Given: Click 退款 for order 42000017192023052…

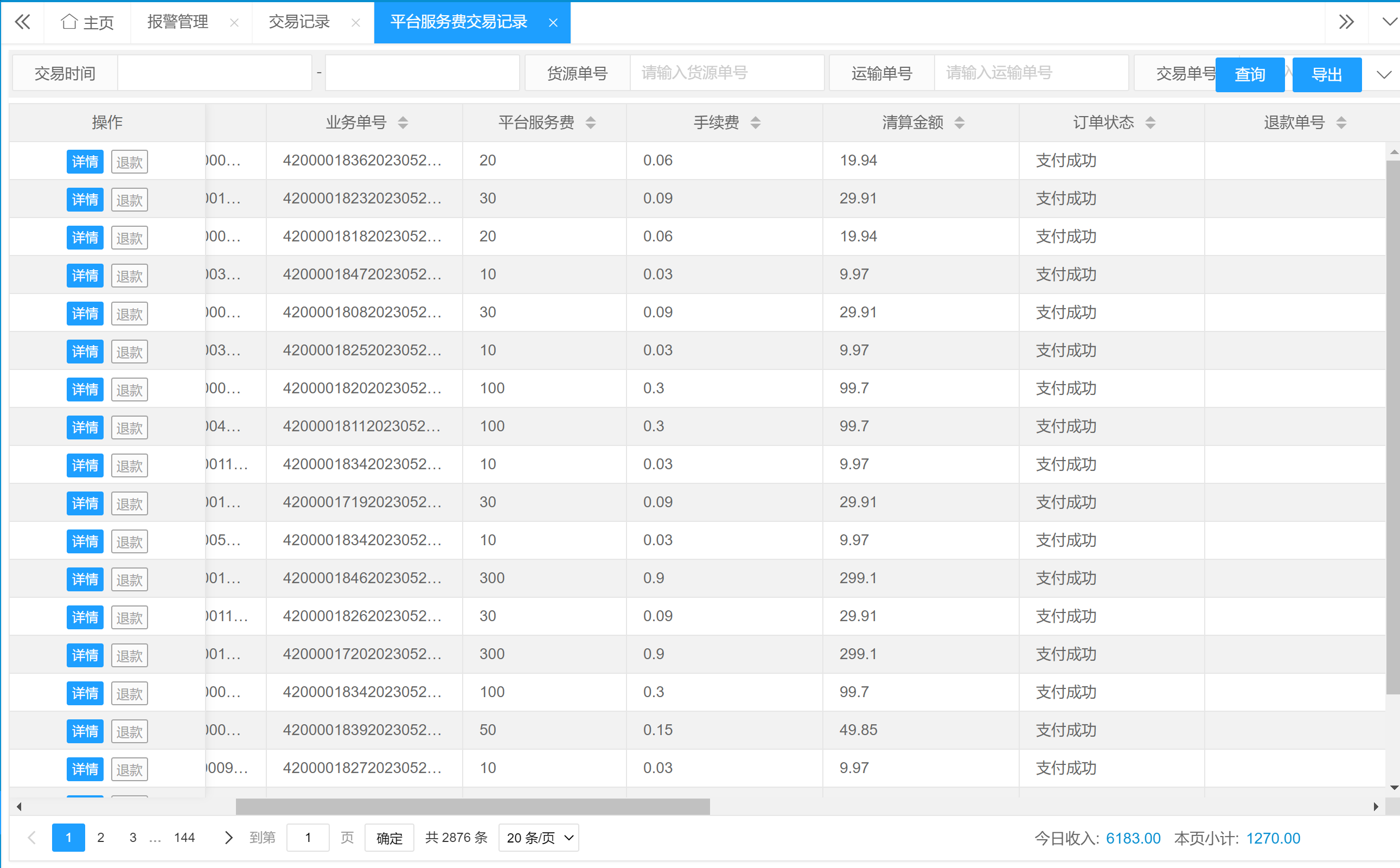Looking at the screenshot, I should [129, 503].
